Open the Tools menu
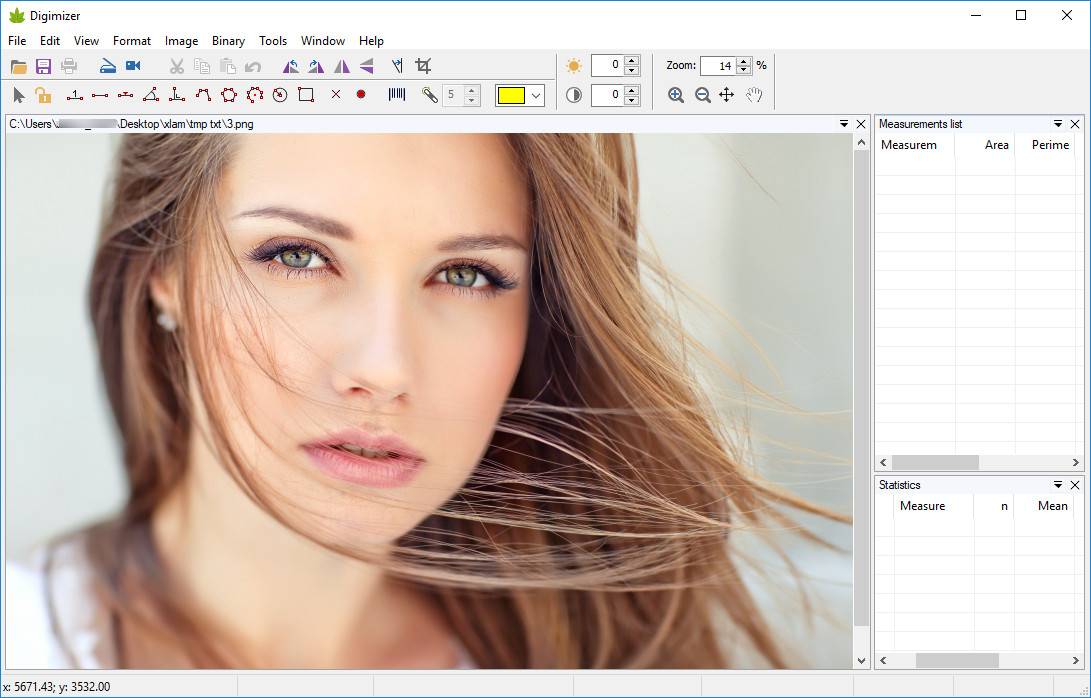The width and height of the screenshot is (1091, 698). coord(273,41)
